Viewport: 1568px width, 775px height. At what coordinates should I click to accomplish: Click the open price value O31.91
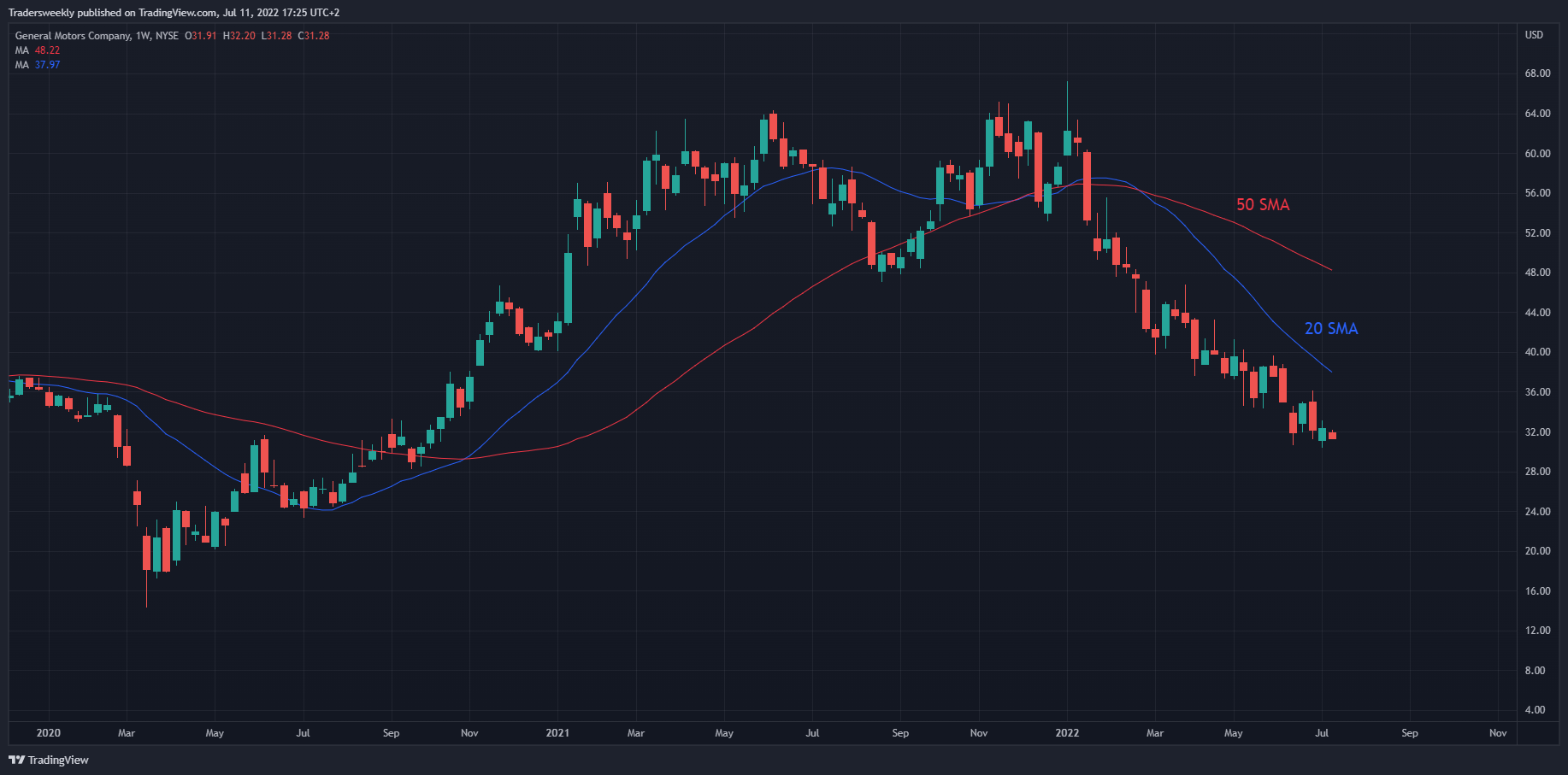click(x=200, y=36)
